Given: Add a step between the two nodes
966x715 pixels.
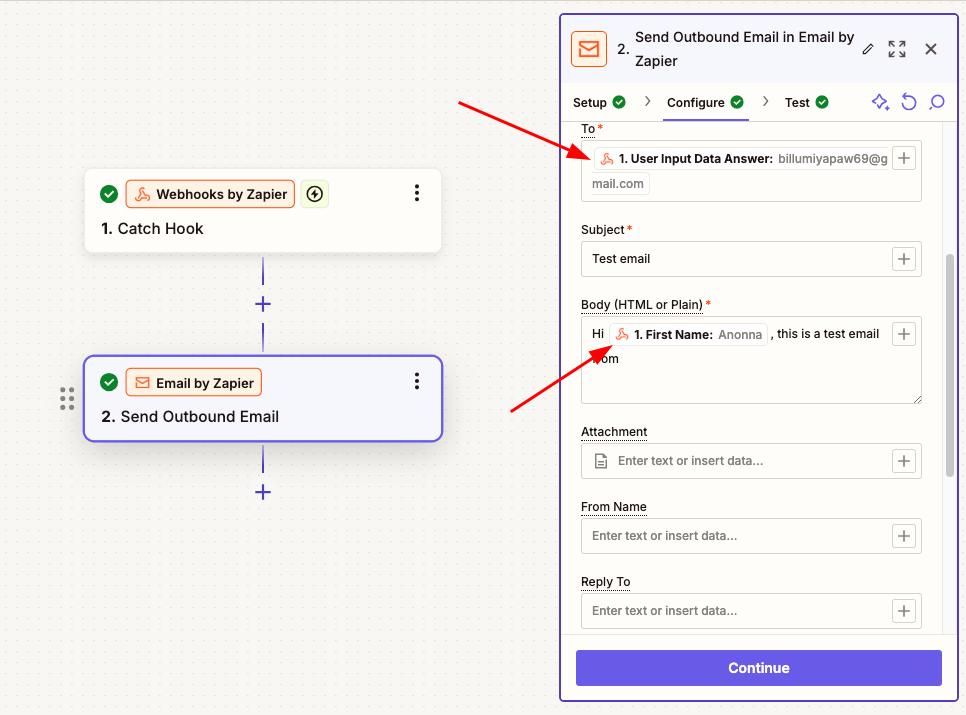Looking at the screenshot, I should click(263, 304).
